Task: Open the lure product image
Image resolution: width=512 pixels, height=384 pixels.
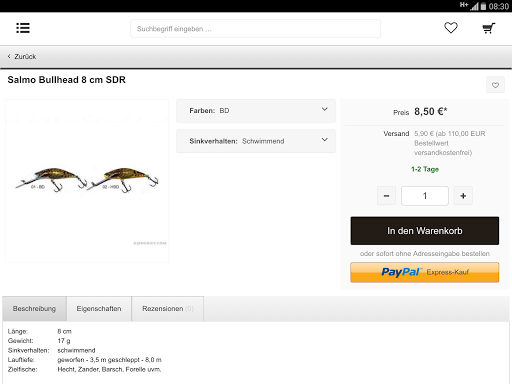Action: [87, 181]
